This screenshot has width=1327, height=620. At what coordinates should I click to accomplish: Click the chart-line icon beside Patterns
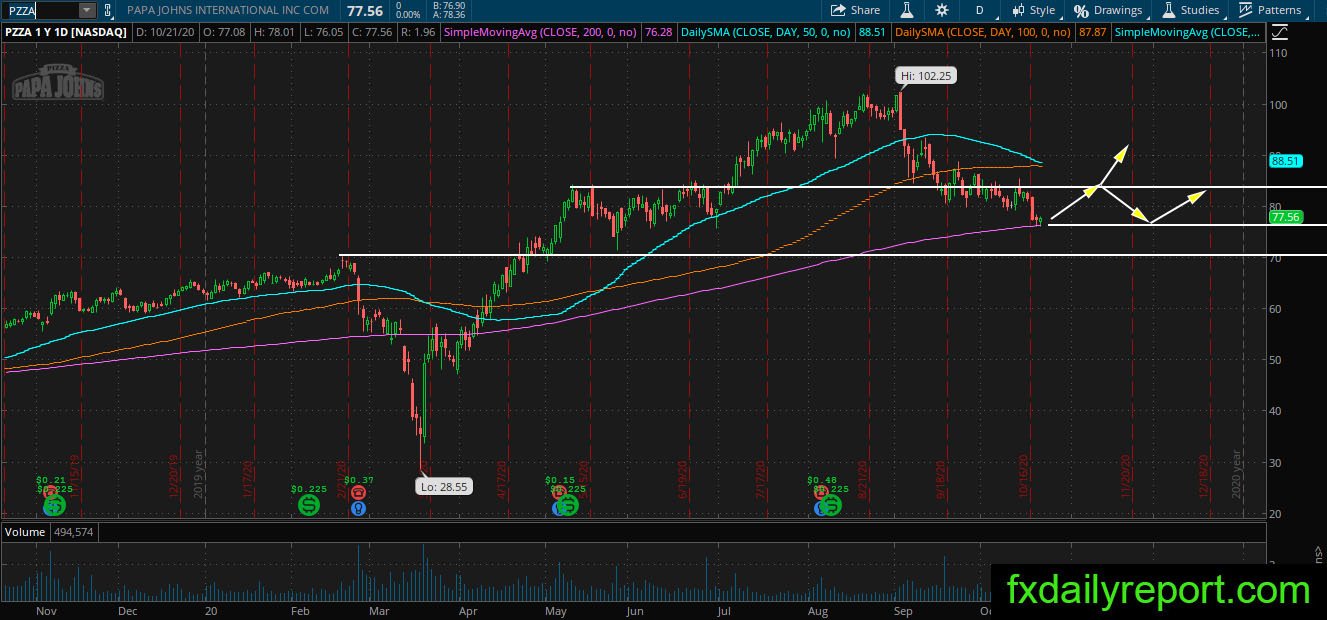tap(1246, 10)
